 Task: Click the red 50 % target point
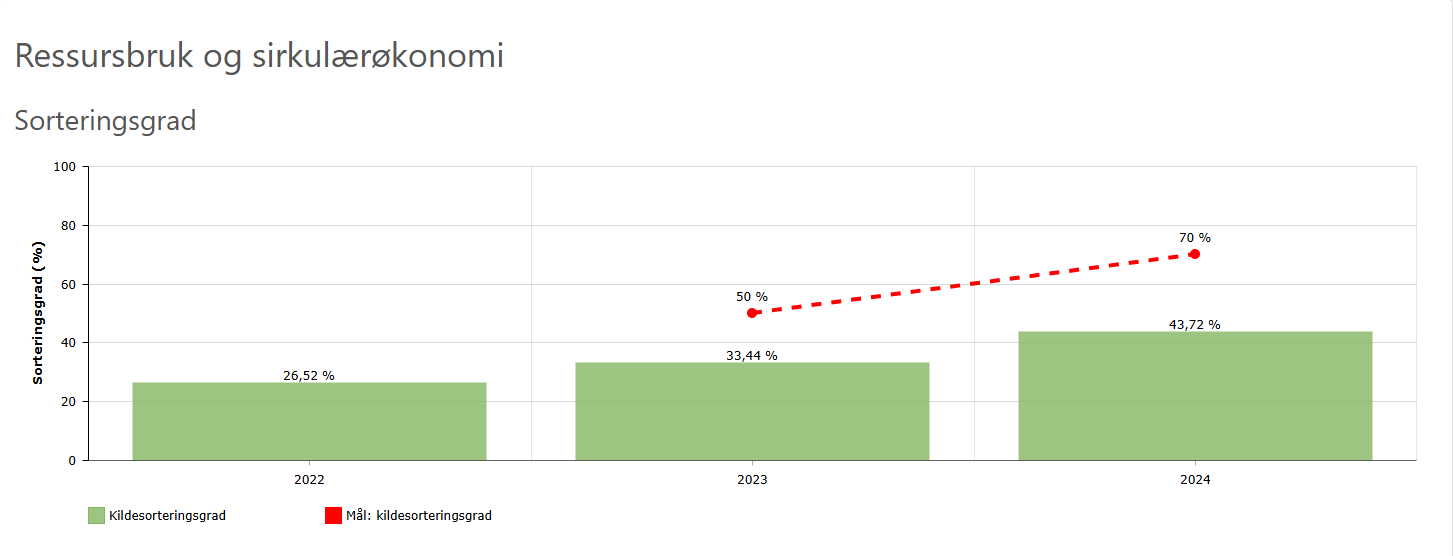click(752, 313)
